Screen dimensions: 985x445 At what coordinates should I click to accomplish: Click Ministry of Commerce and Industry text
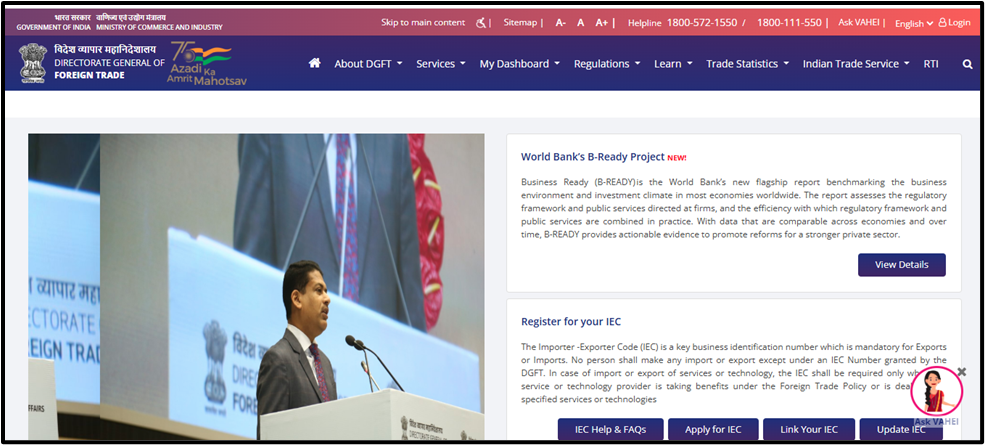160,27
